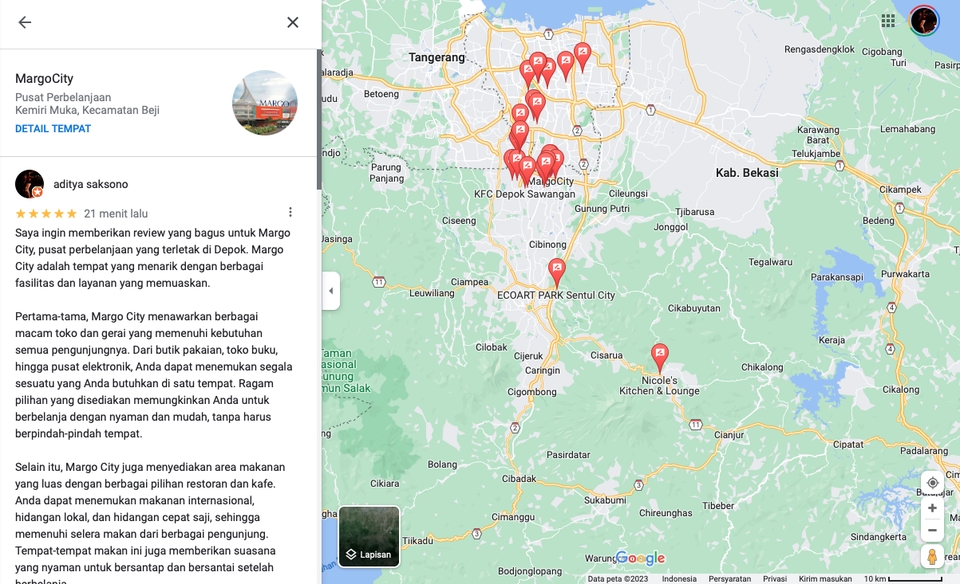Open aditya saksono's profile avatar
Viewport: 960px width, 584px height.
click(x=29, y=184)
